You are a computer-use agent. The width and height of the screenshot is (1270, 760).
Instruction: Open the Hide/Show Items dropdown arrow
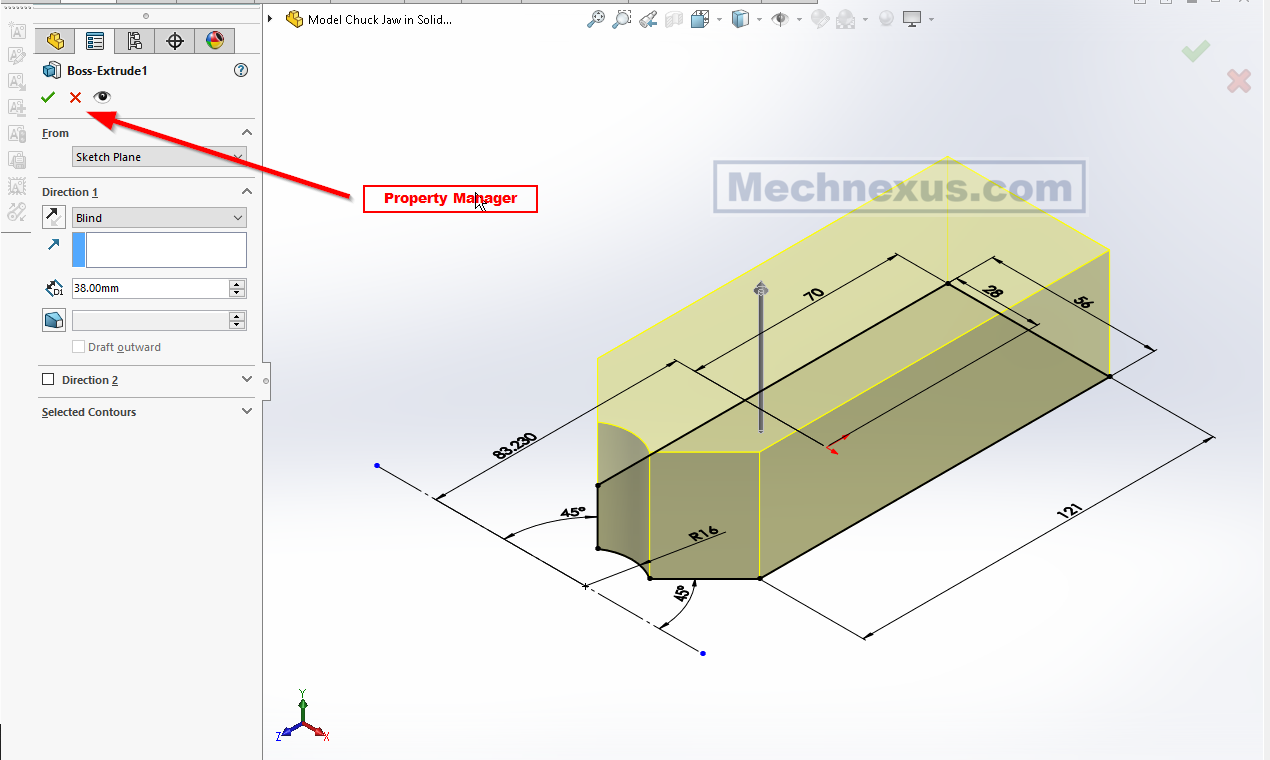[798, 19]
